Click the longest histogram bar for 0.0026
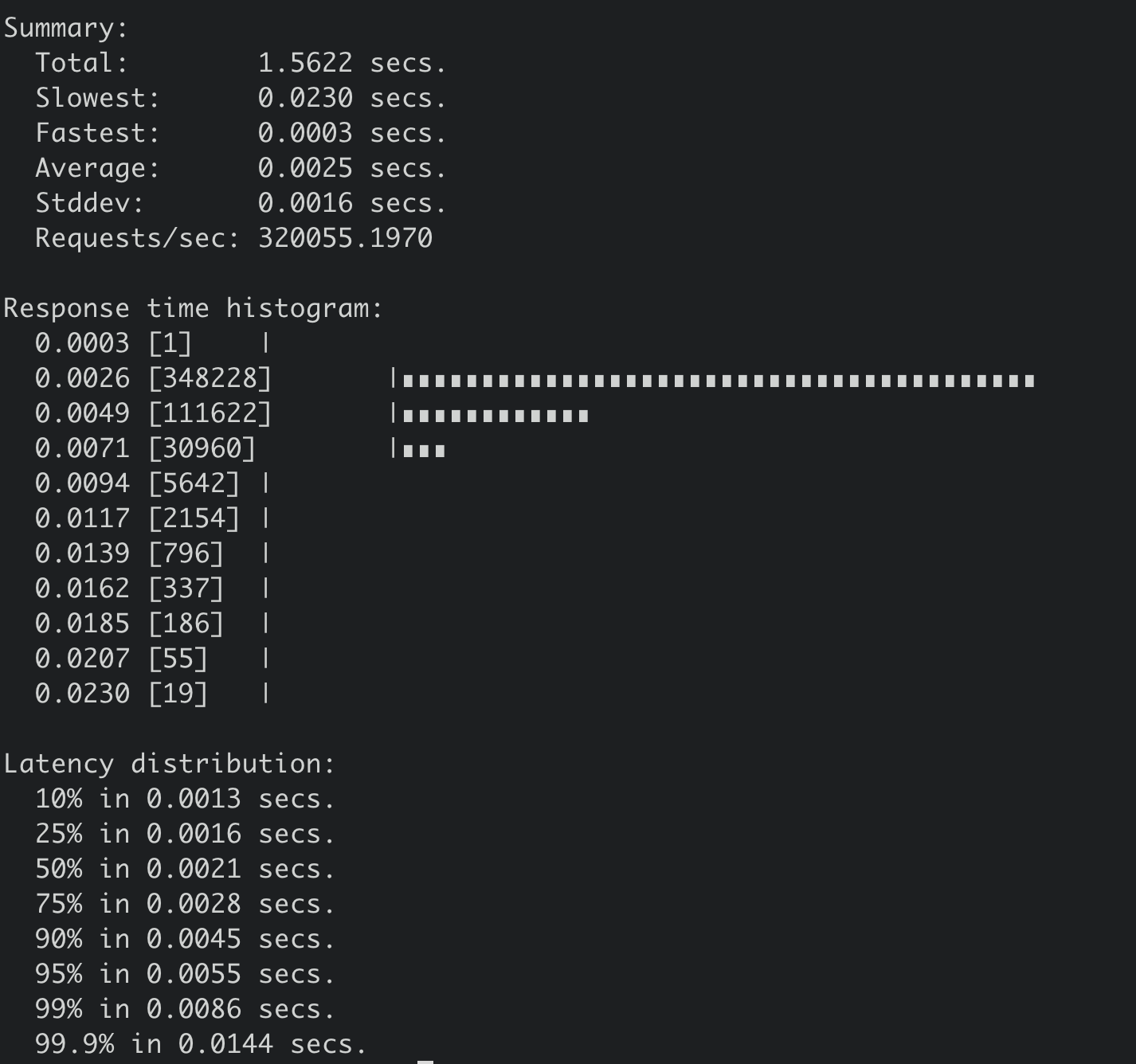Image resolution: width=1136 pixels, height=1064 pixels. 718,381
